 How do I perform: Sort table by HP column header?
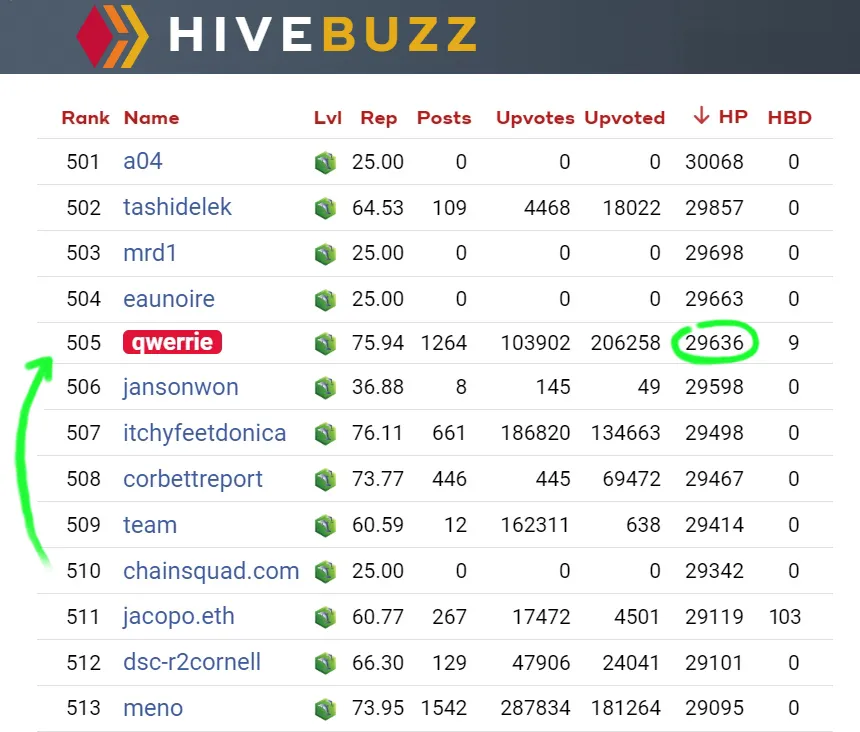click(x=733, y=117)
